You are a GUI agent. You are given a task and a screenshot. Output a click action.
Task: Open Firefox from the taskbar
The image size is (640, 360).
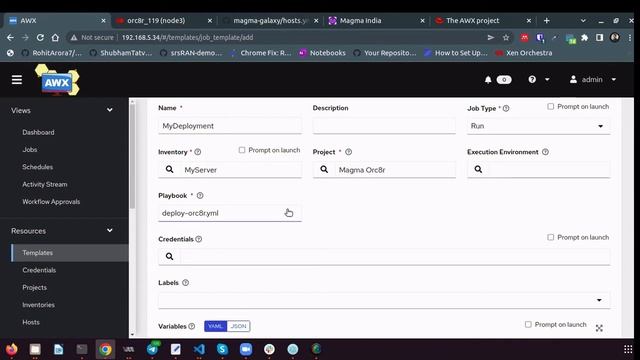pyautogui.click(x=12, y=349)
